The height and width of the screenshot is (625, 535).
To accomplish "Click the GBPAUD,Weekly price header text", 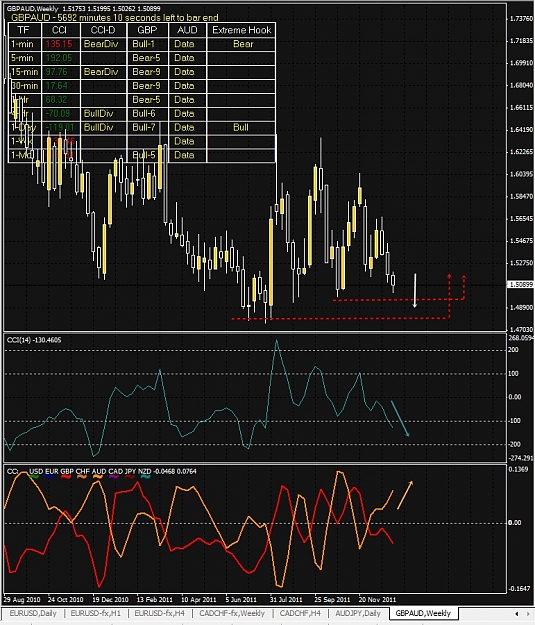I will pyautogui.click(x=83, y=8).
